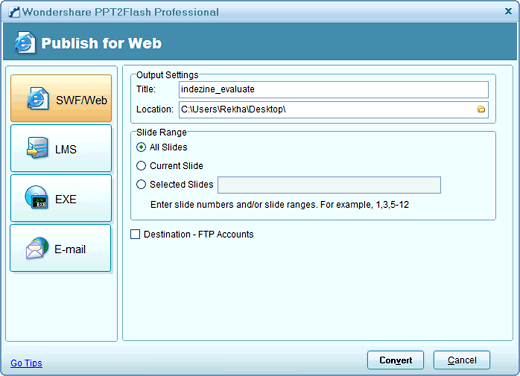
Task: Click the 'Slide Range' group label
Action: coord(161,132)
